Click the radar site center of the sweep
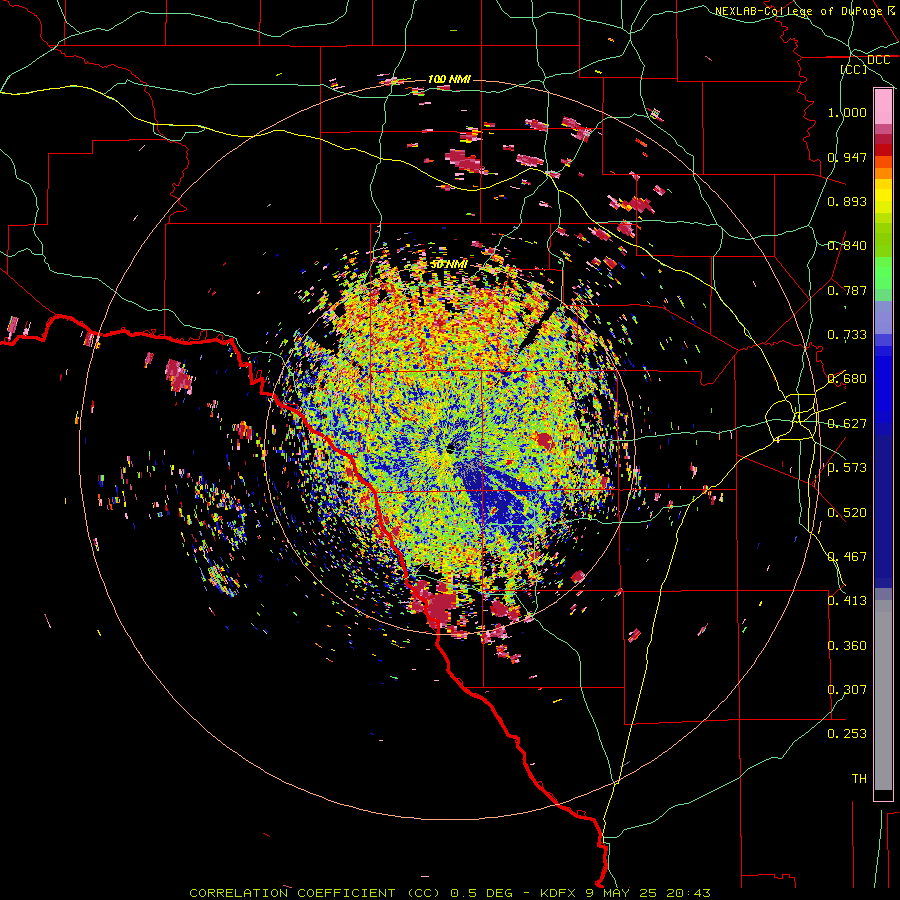Screen dimensions: 900x900 tap(451, 448)
